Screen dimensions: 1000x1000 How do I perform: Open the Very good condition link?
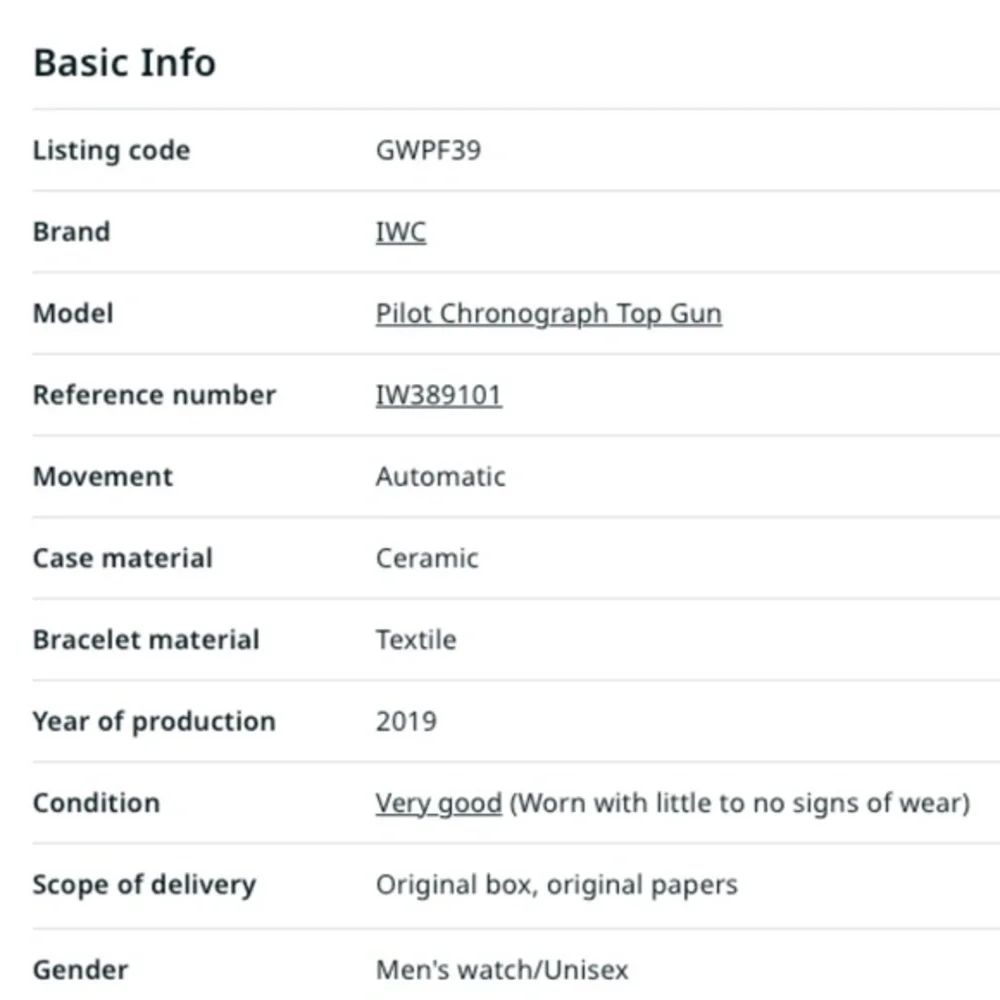[439, 804]
